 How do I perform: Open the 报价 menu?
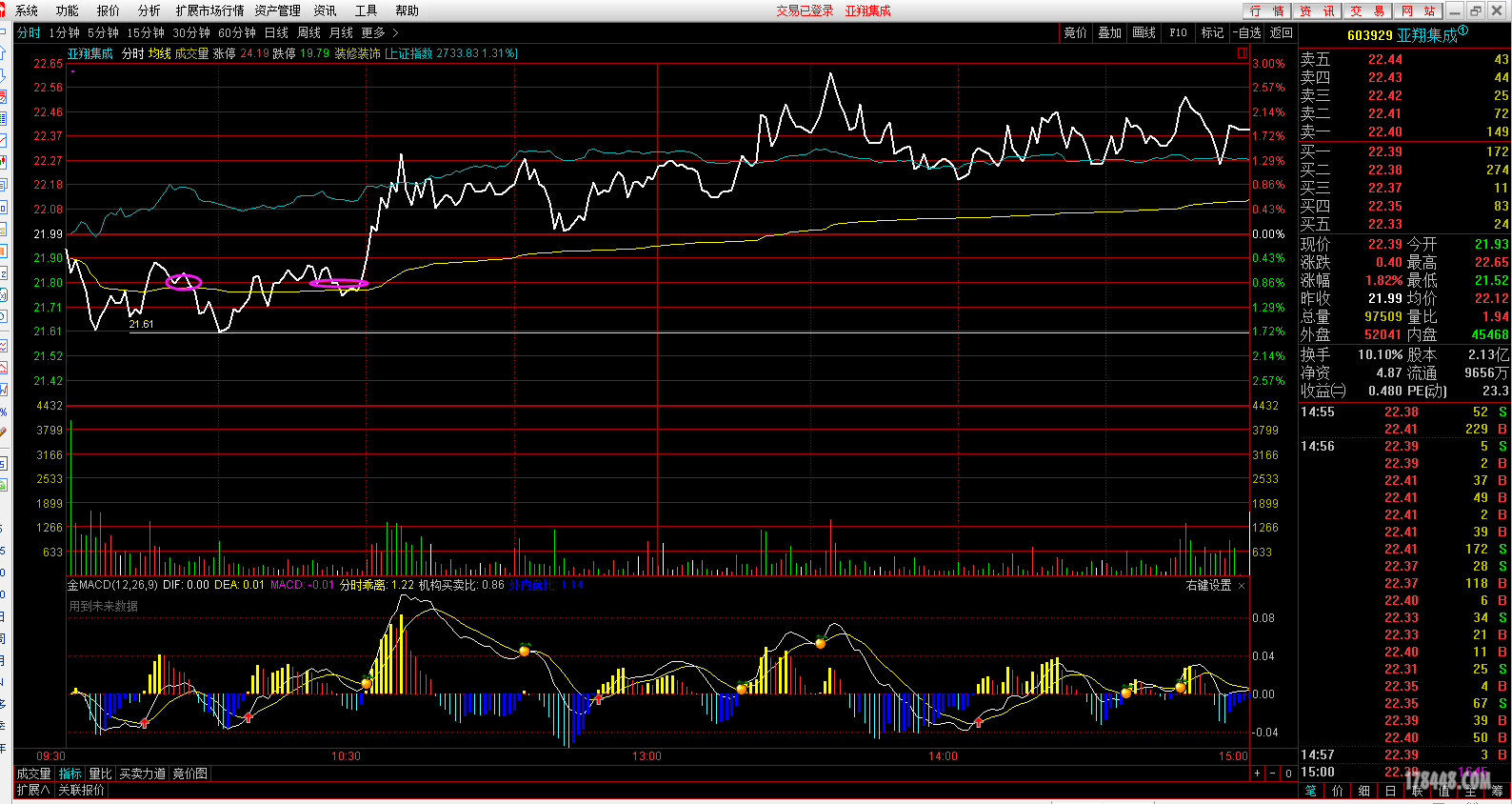point(109,10)
